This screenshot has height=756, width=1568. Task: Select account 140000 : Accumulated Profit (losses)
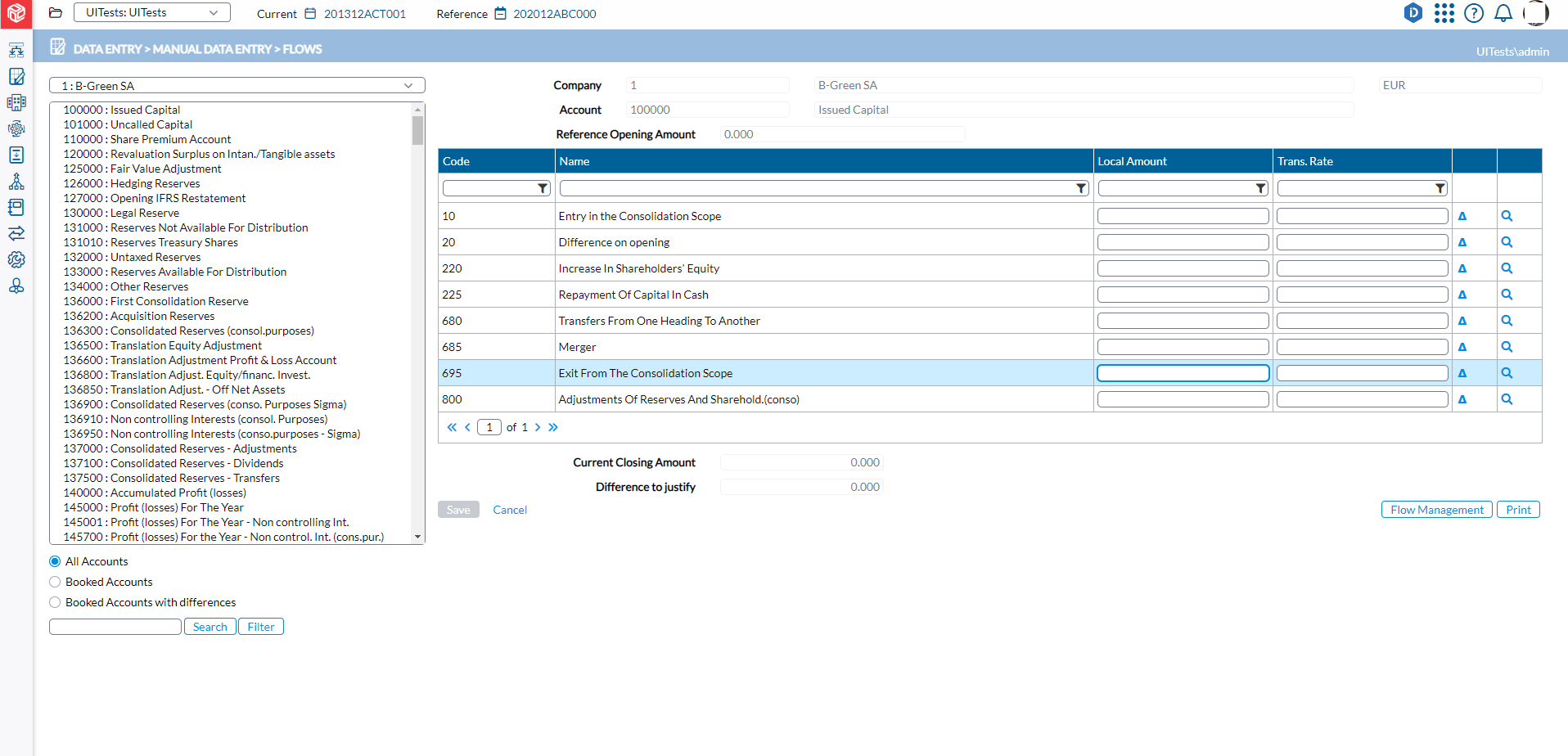[155, 493]
